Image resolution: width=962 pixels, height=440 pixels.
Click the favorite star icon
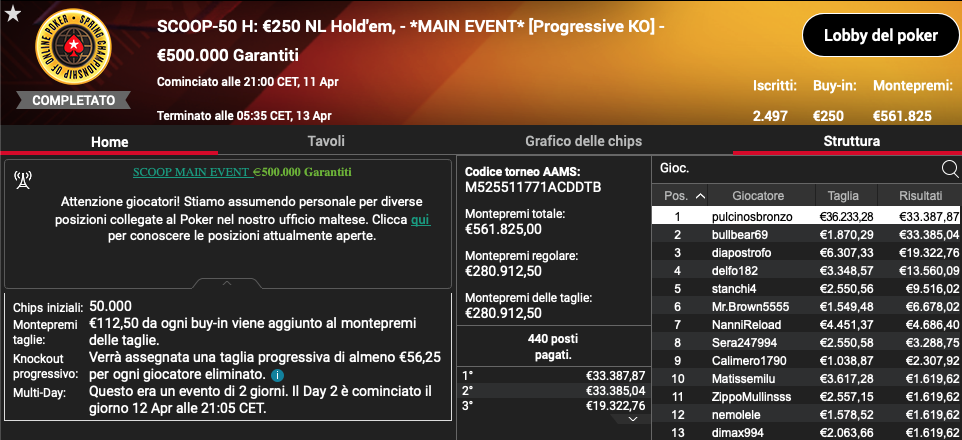tap(12, 15)
